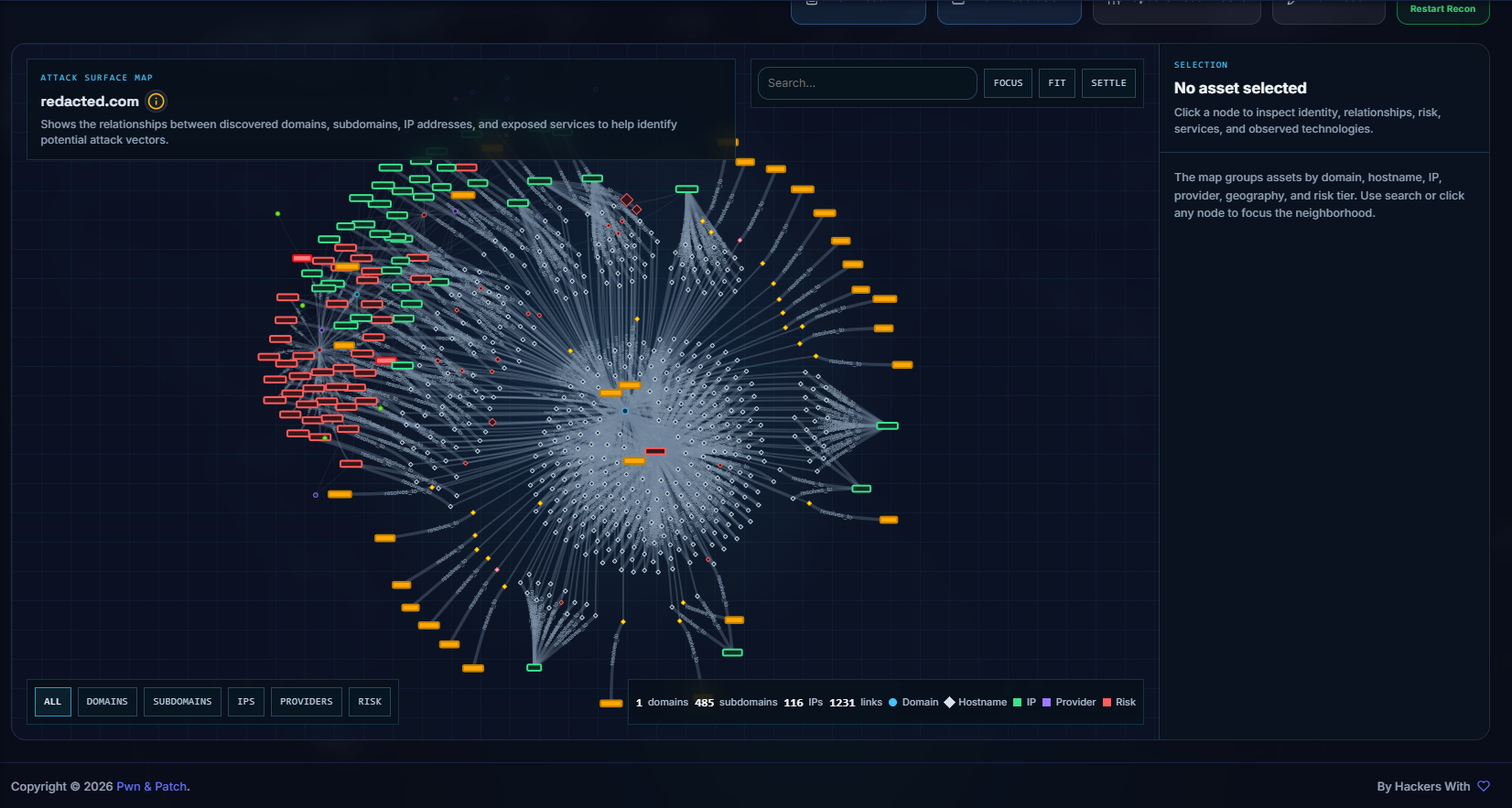Click the Hostname legend diamond

click(949, 703)
